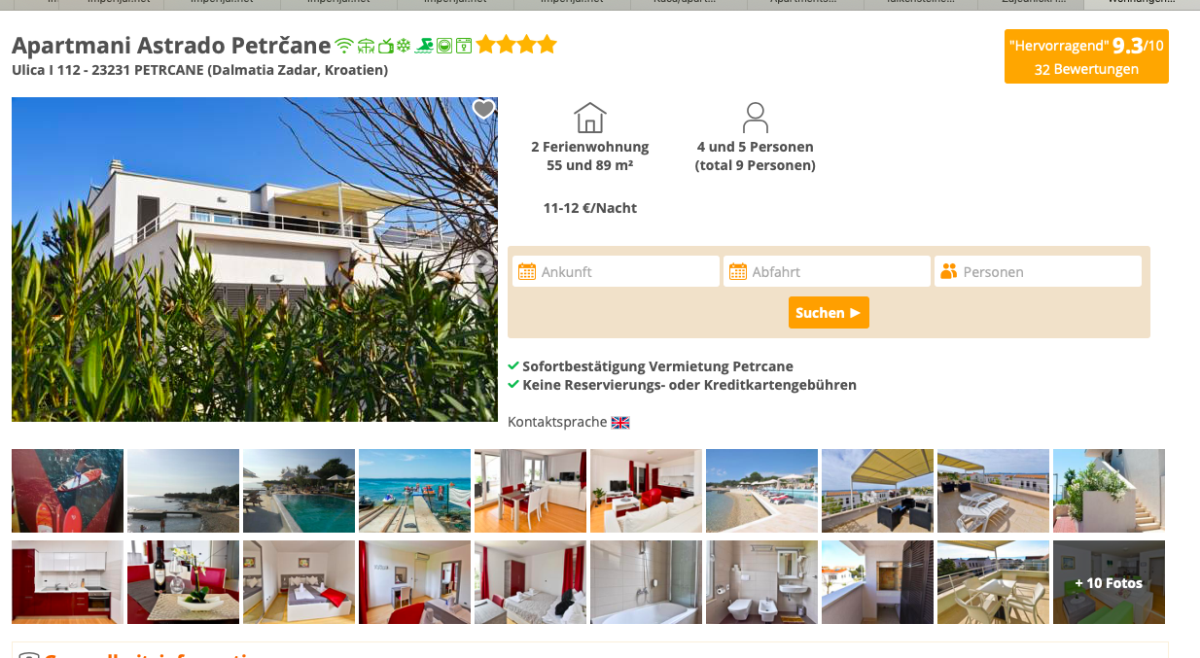Click the Suchen search button

point(828,312)
